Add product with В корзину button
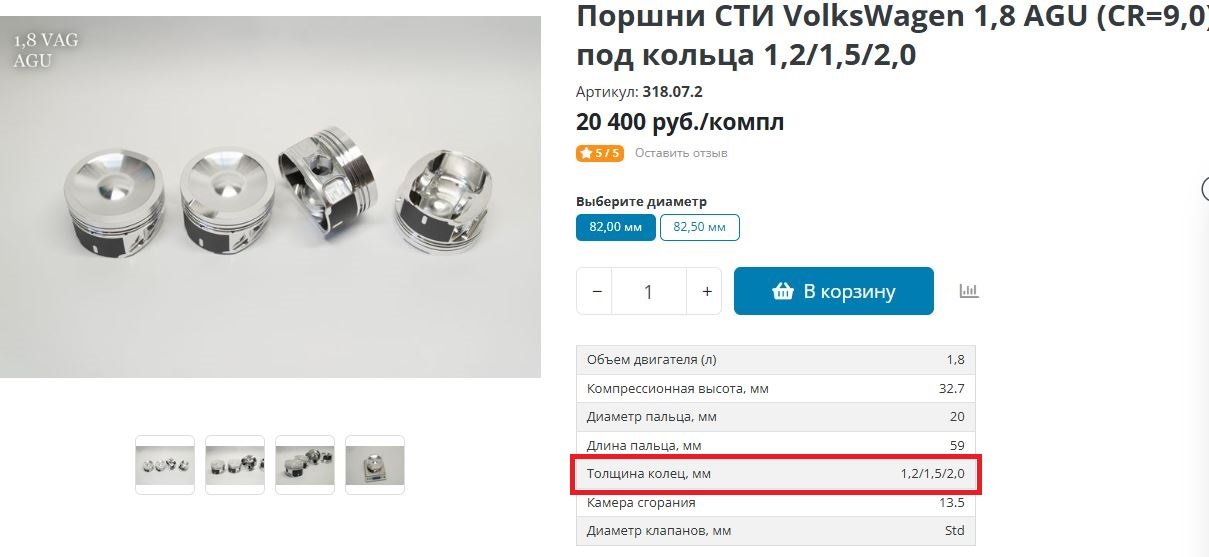 click(834, 291)
